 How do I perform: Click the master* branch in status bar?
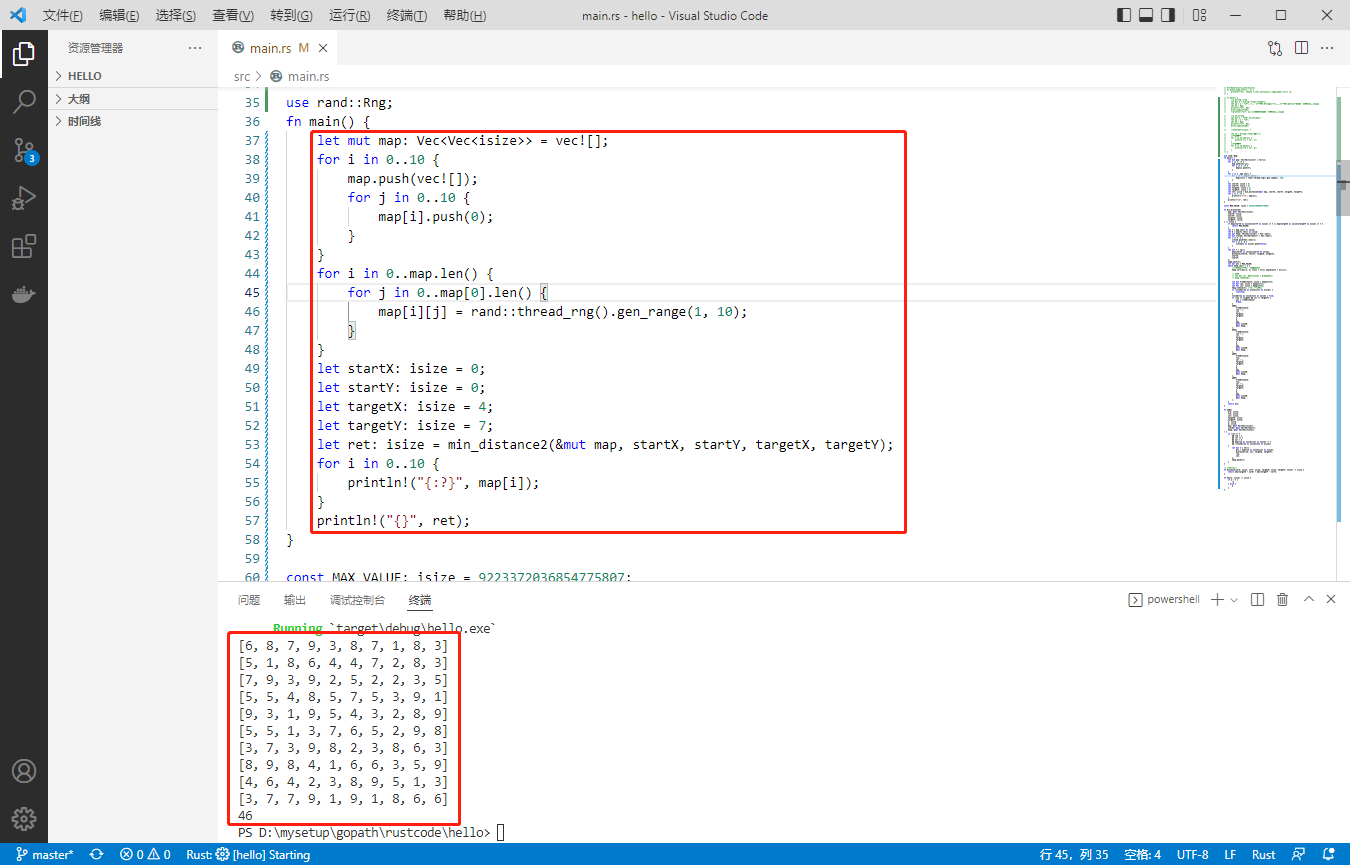45,855
